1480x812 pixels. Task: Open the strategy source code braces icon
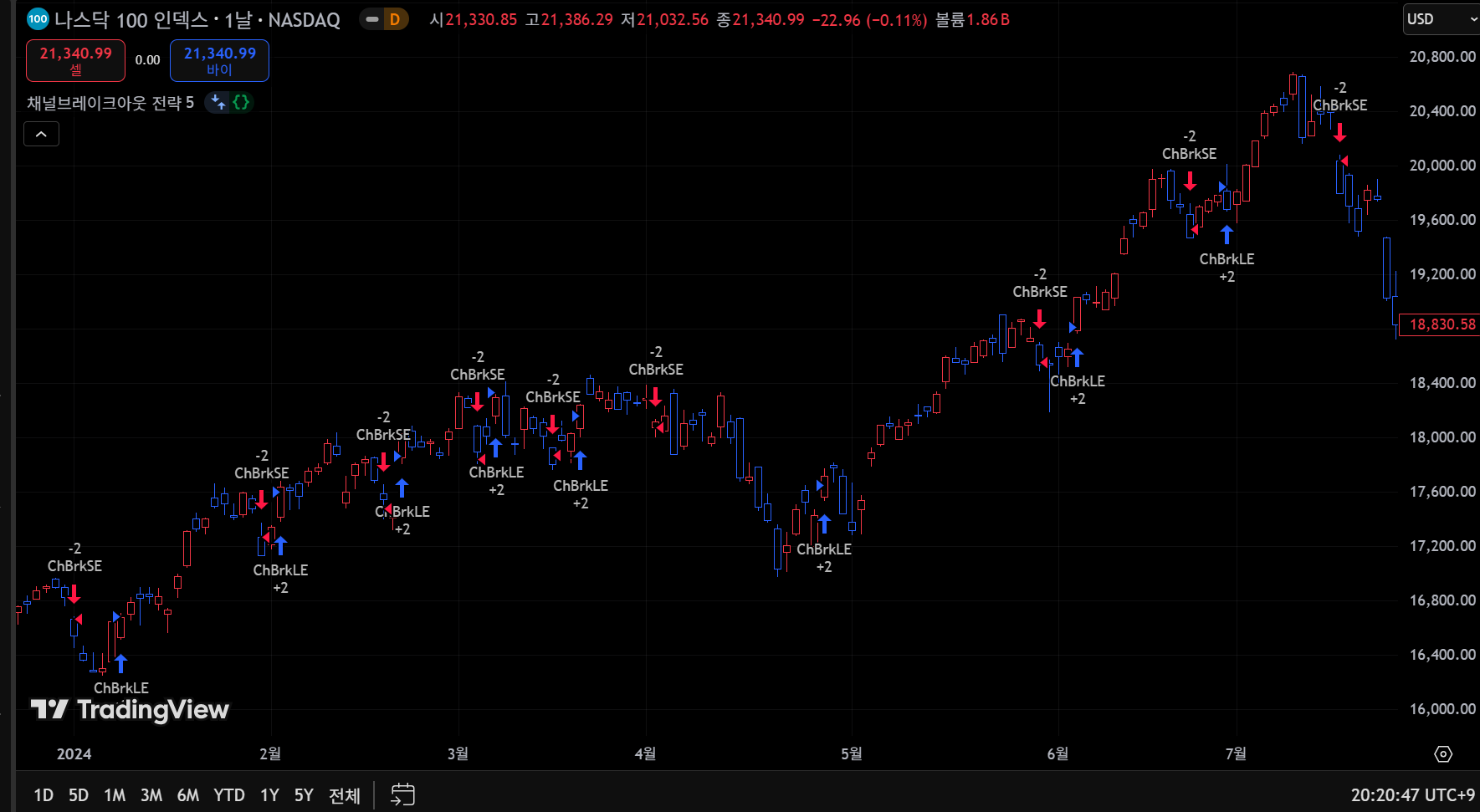coord(241,102)
